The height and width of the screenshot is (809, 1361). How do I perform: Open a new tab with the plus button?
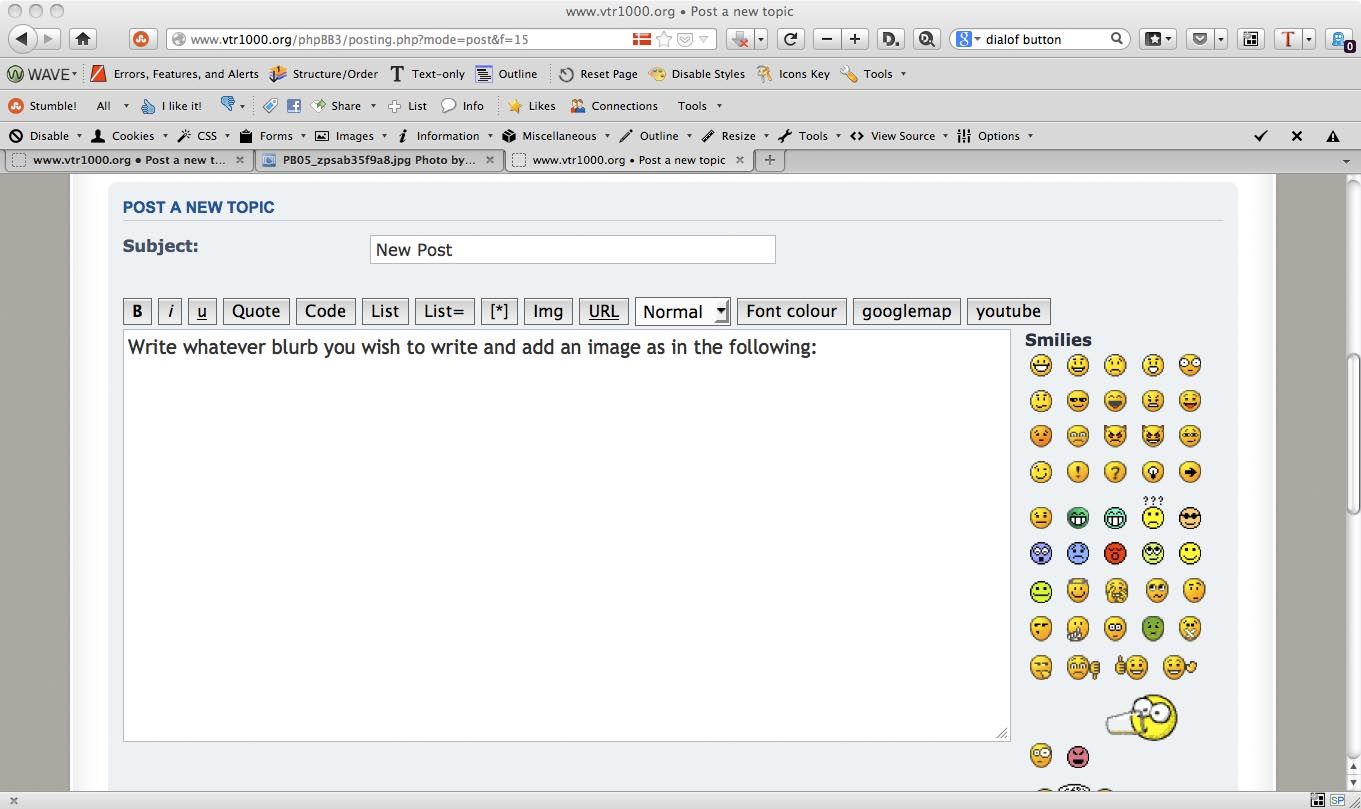(769, 160)
